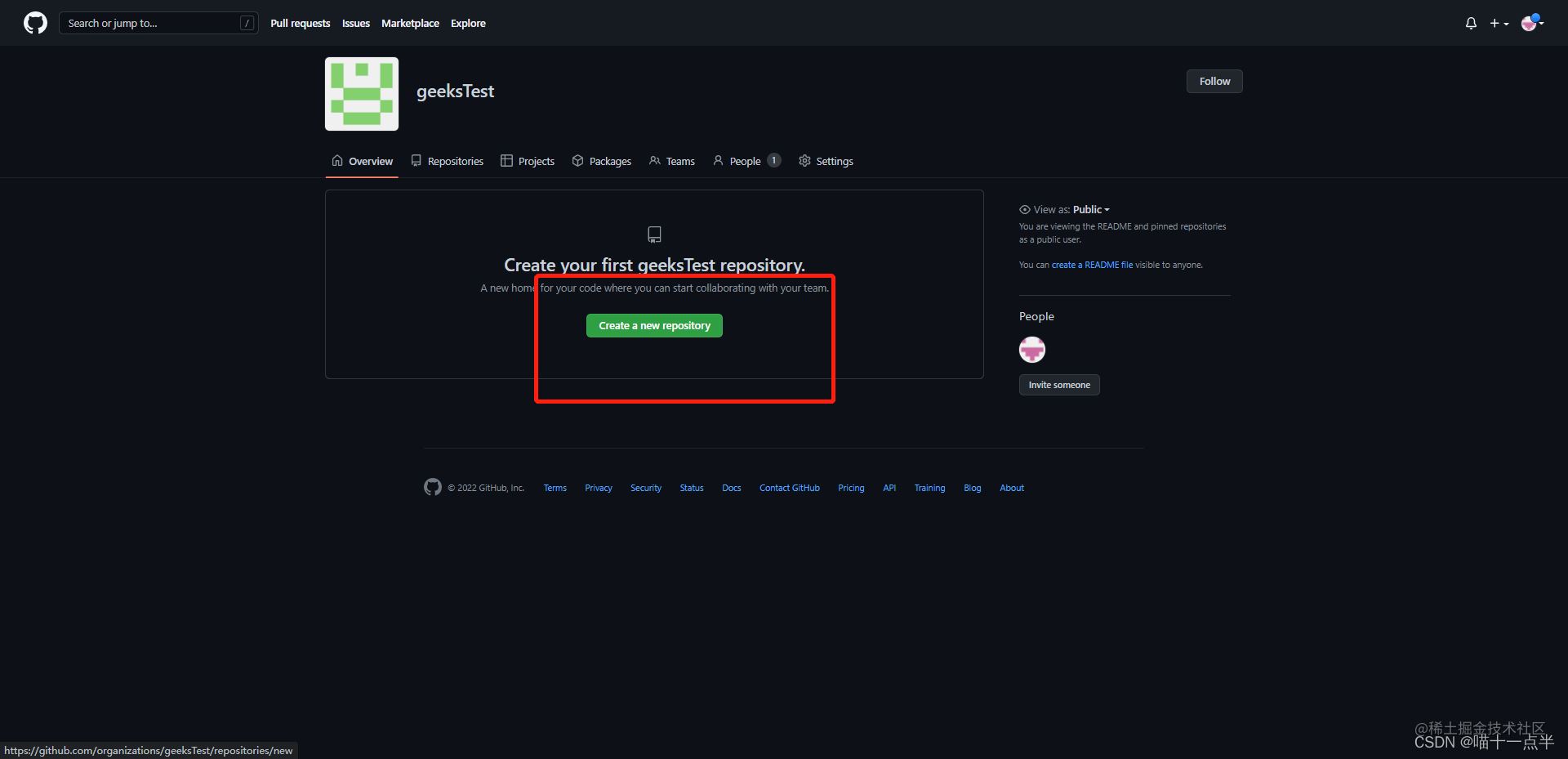Switch to the Packages tab

tap(602, 161)
